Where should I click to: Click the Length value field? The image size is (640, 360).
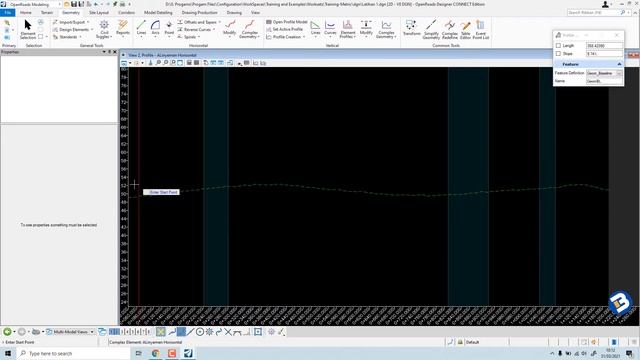604,46
